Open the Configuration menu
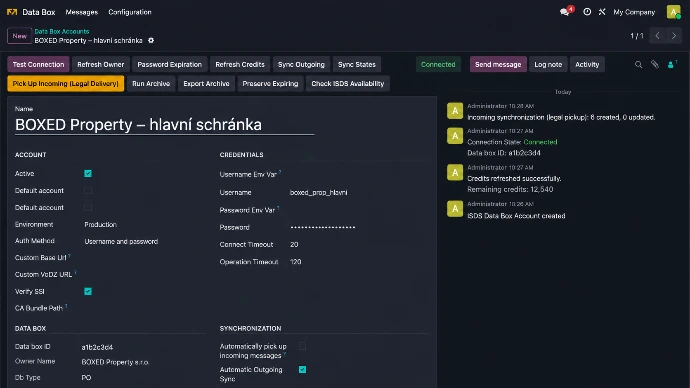 tap(130, 12)
